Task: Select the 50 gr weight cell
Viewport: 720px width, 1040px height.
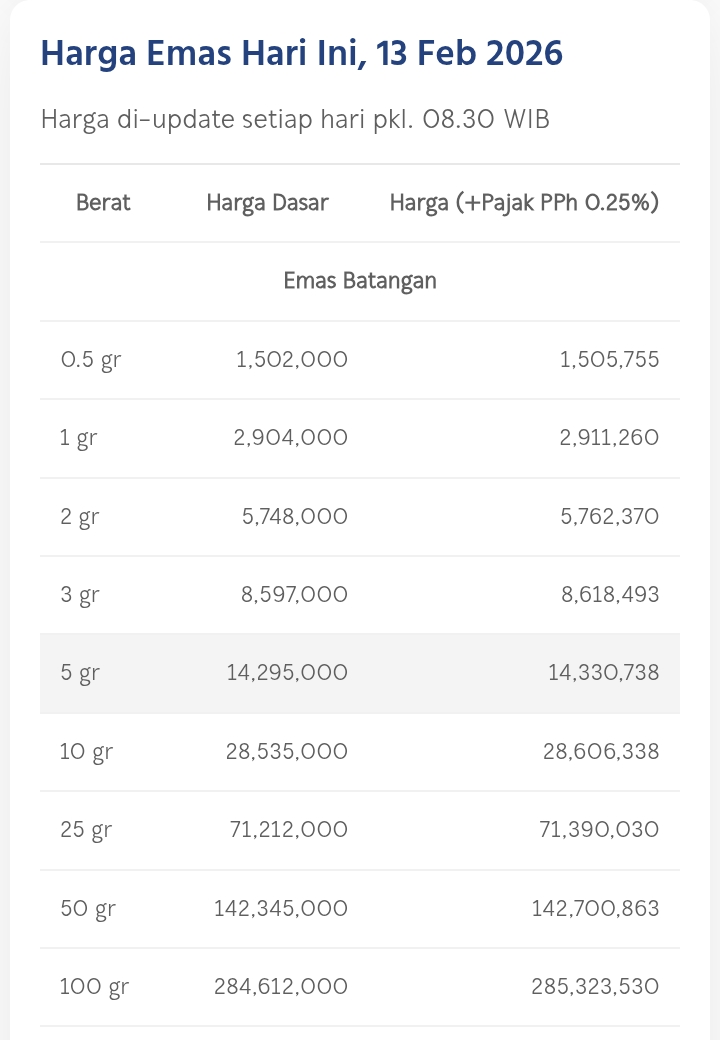Action: [x=88, y=909]
